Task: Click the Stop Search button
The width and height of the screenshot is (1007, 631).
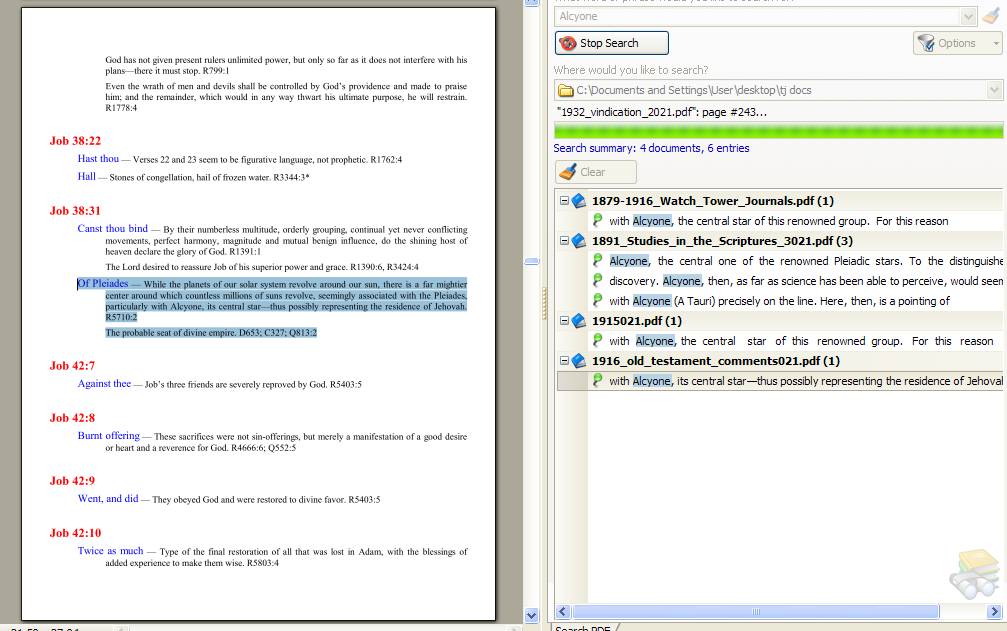Action: pos(611,43)
